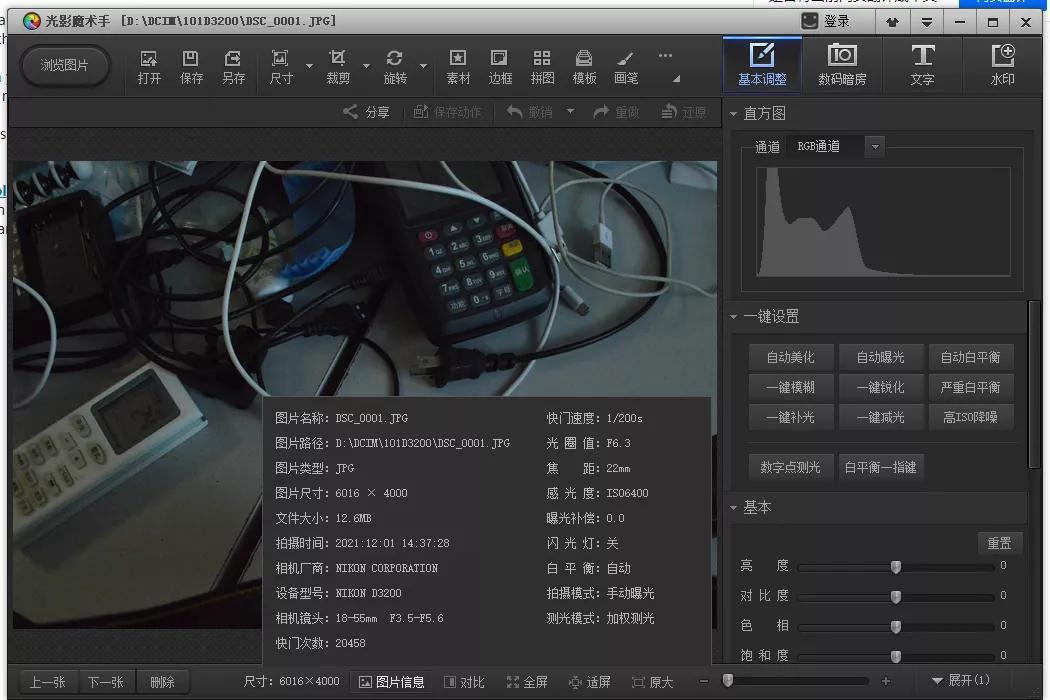Switch to the Text (文字) tab

922,65
